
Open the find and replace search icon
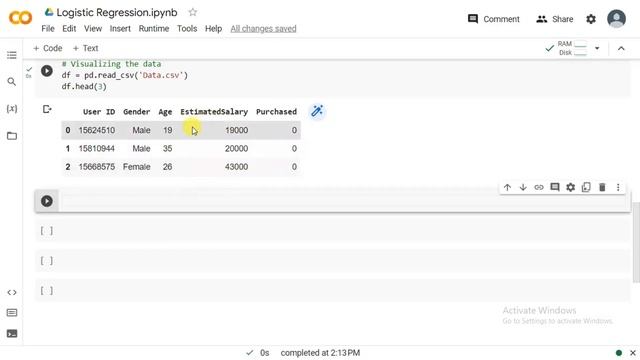tap(11, 82)
